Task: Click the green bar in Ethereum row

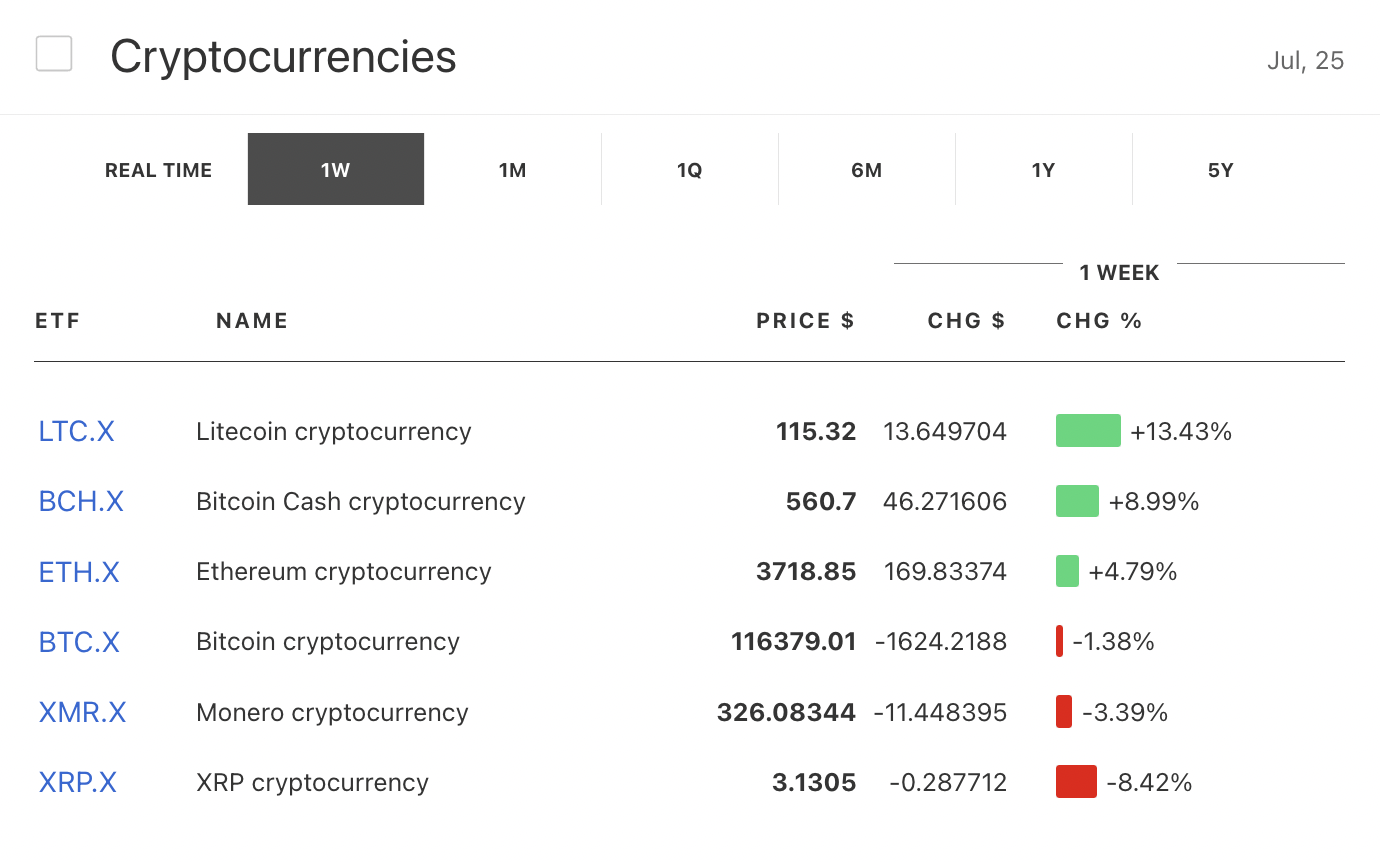Action: pos(1067,571)
